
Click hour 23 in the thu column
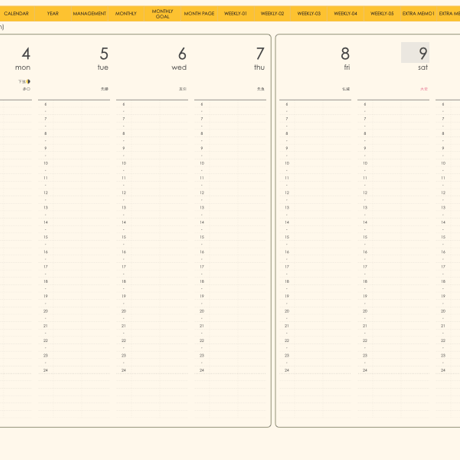tap(202, 355)
